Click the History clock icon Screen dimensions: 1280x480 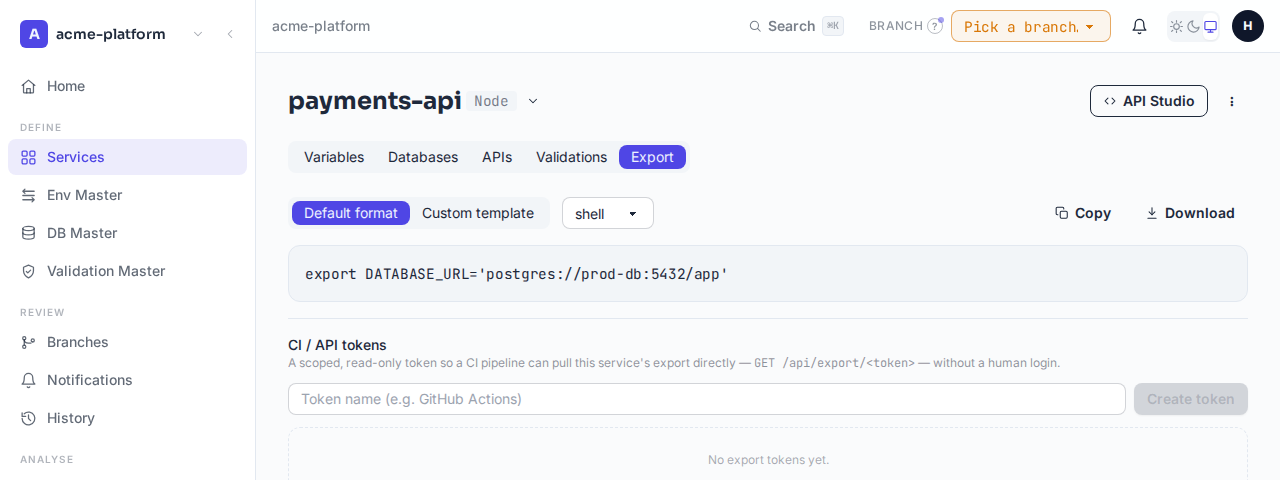pyautogui.click(x=28, y=418)
